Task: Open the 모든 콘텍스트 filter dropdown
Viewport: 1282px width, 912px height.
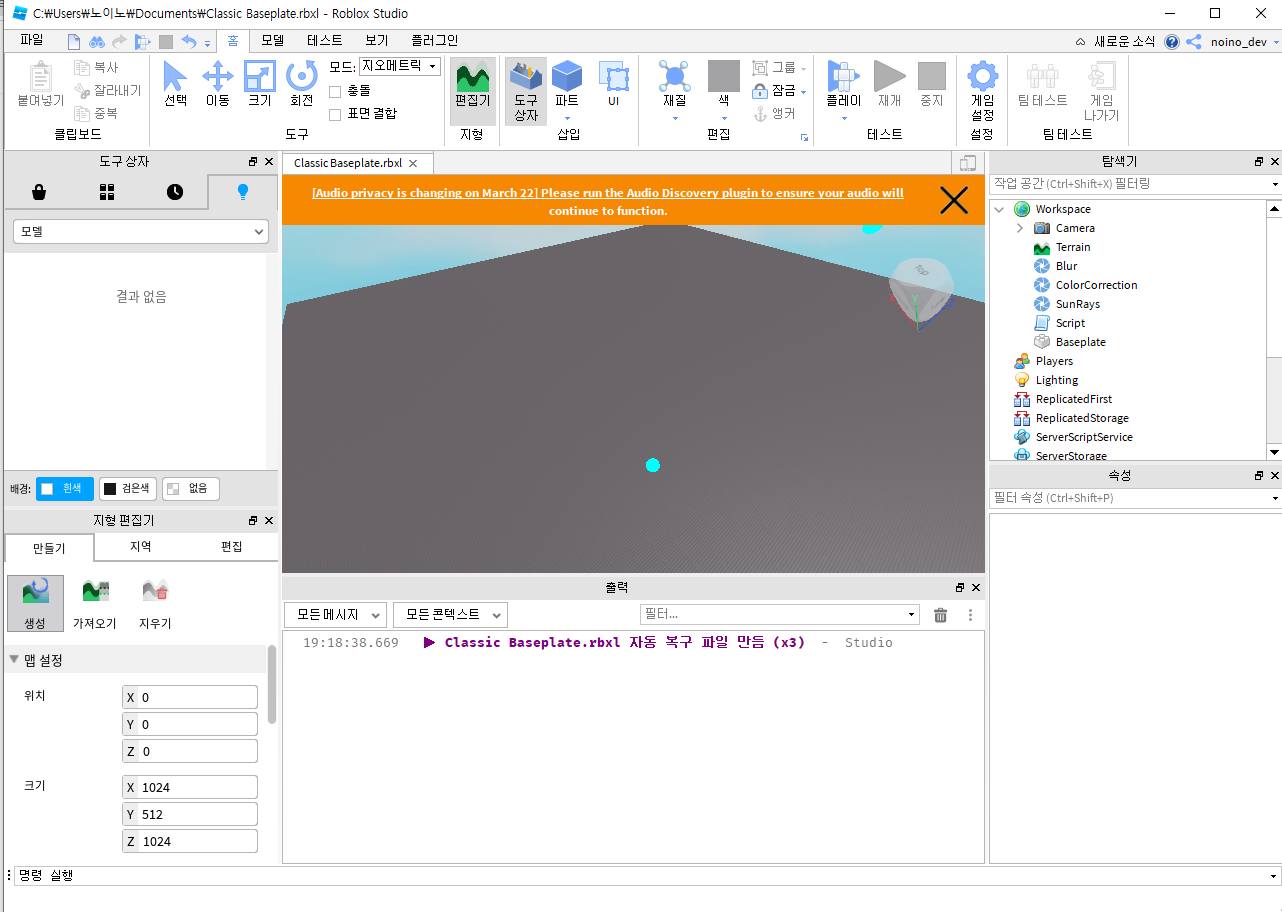Action: tap(450, 614)
